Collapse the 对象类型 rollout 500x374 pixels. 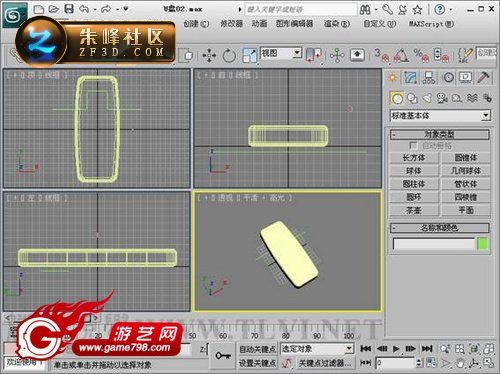pyautogui.click(x=440, y=134)
